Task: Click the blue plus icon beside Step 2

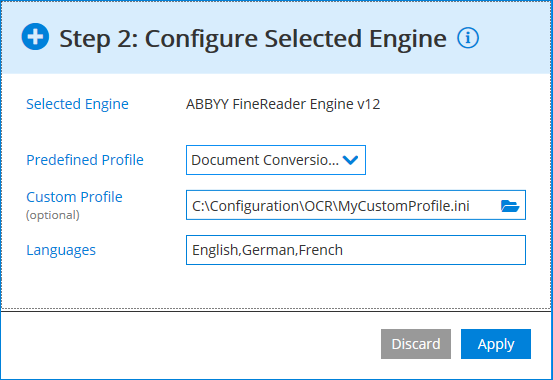Action: [35, 37]
